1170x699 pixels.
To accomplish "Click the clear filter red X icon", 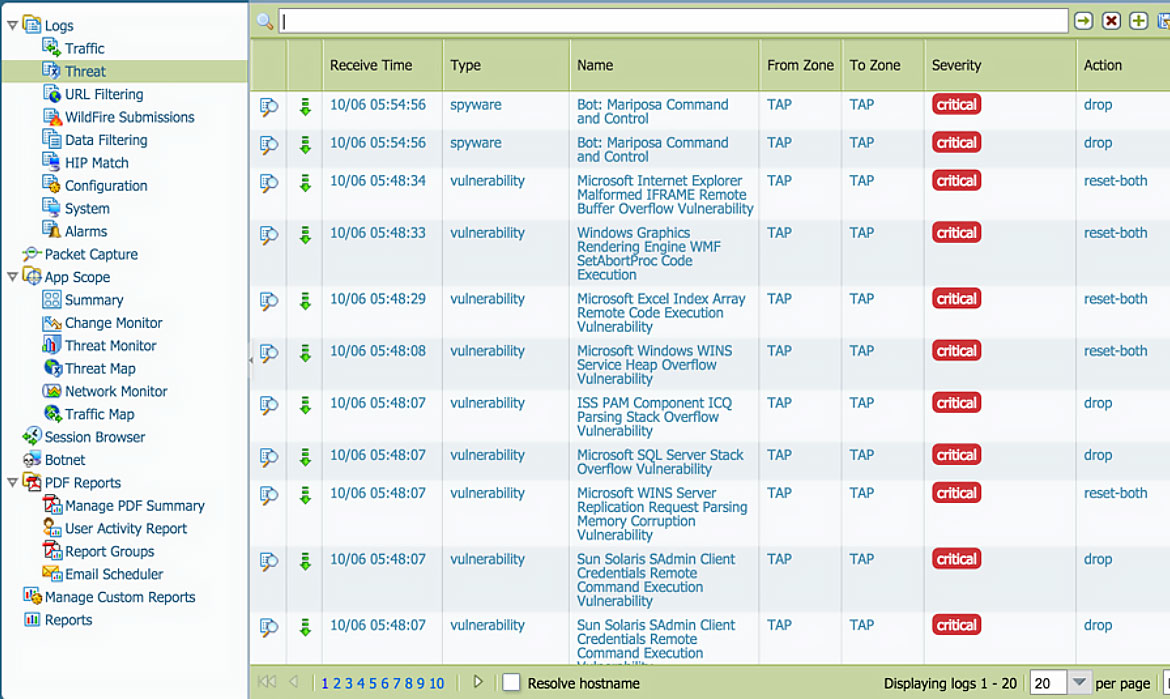I will point(1111,21).
